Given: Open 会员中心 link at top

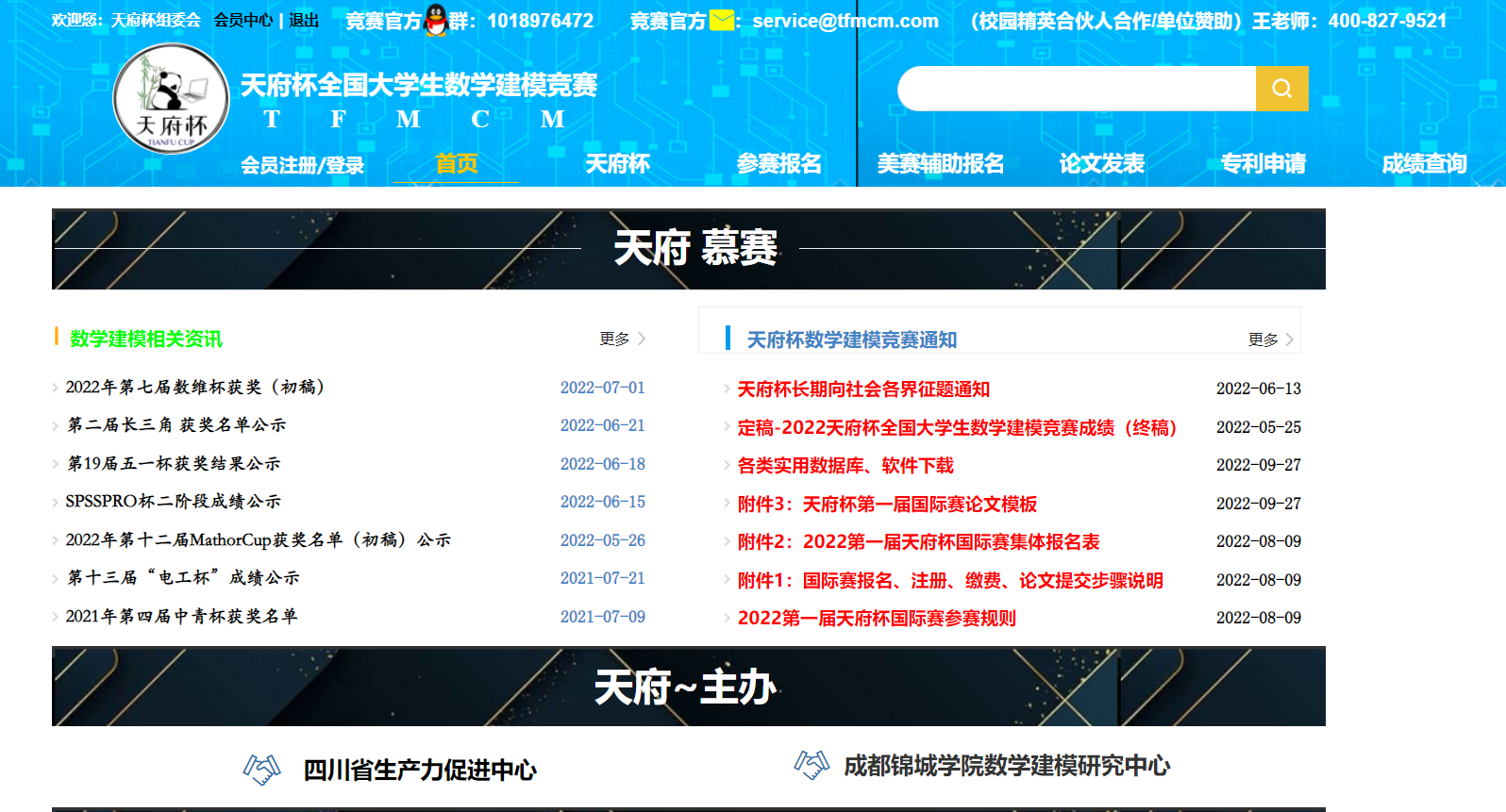Looking at the screenshot, I should 243,20.
